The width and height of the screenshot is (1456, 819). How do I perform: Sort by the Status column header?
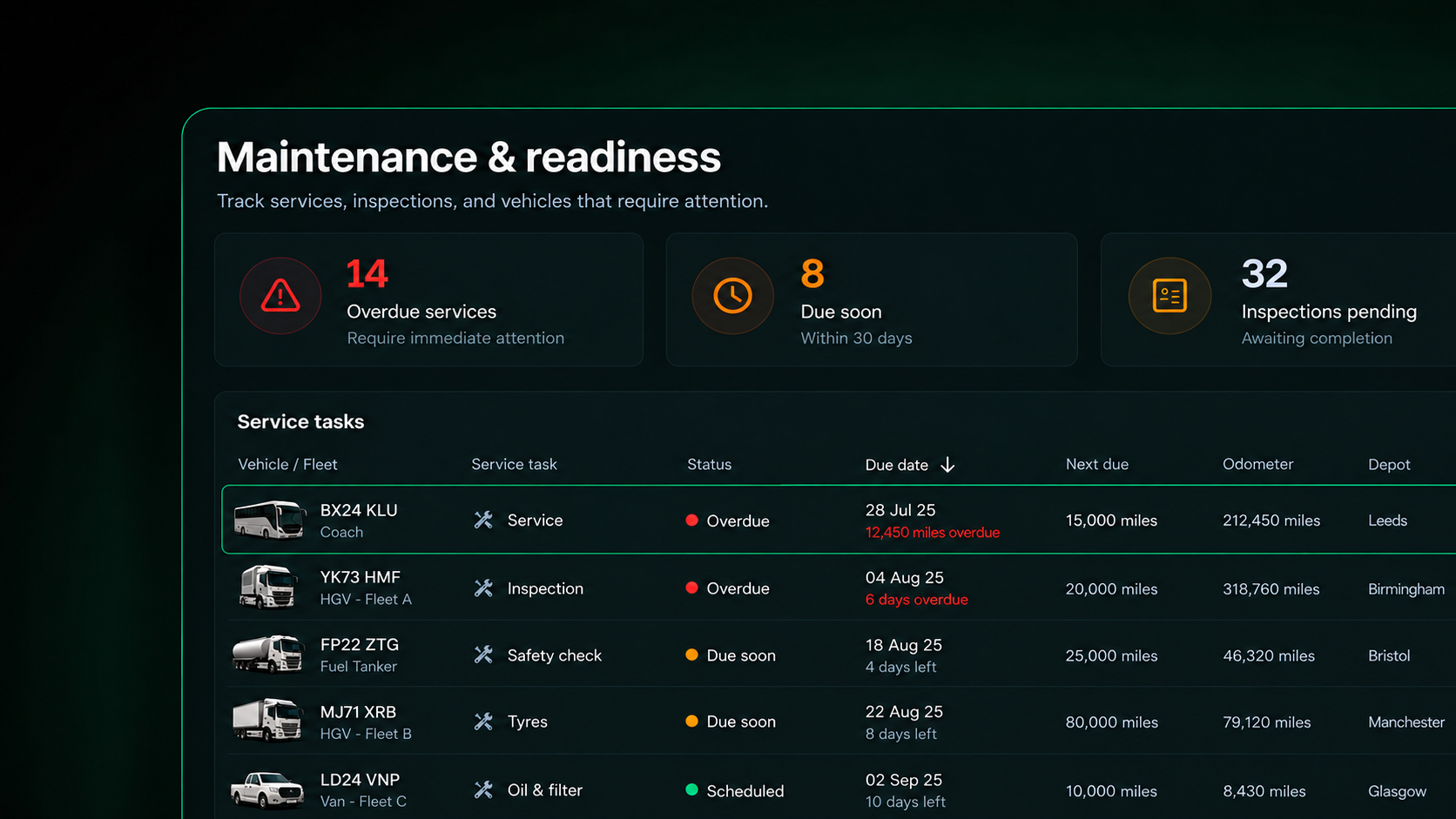(709, 465)
